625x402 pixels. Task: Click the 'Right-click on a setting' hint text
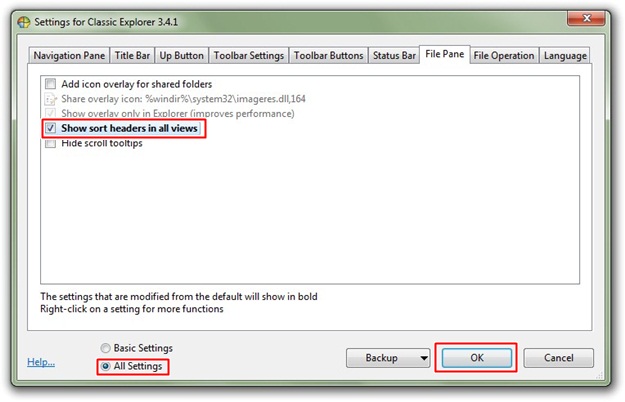(132, 309)
